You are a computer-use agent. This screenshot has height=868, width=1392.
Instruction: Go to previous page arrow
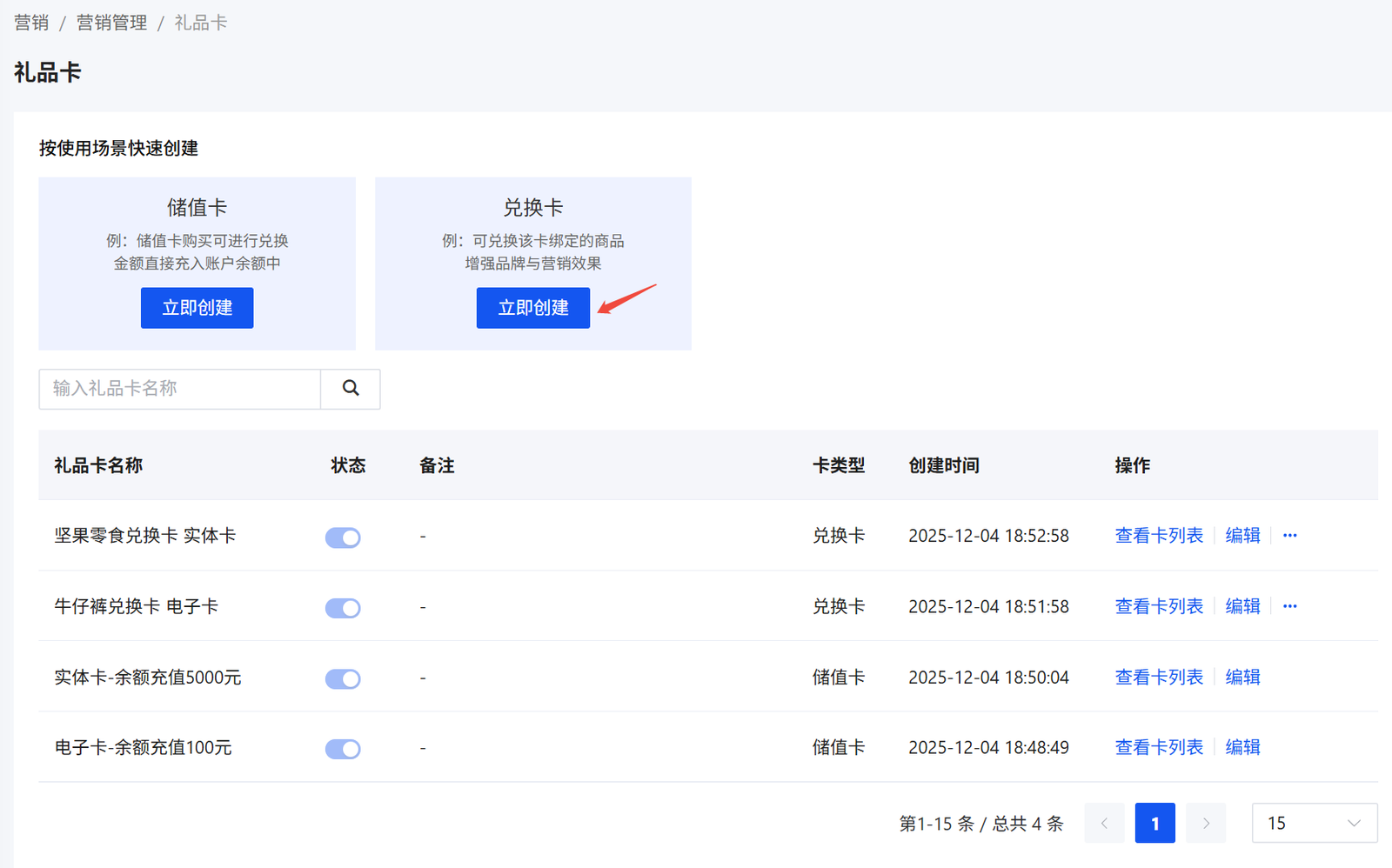[1104, 823]
